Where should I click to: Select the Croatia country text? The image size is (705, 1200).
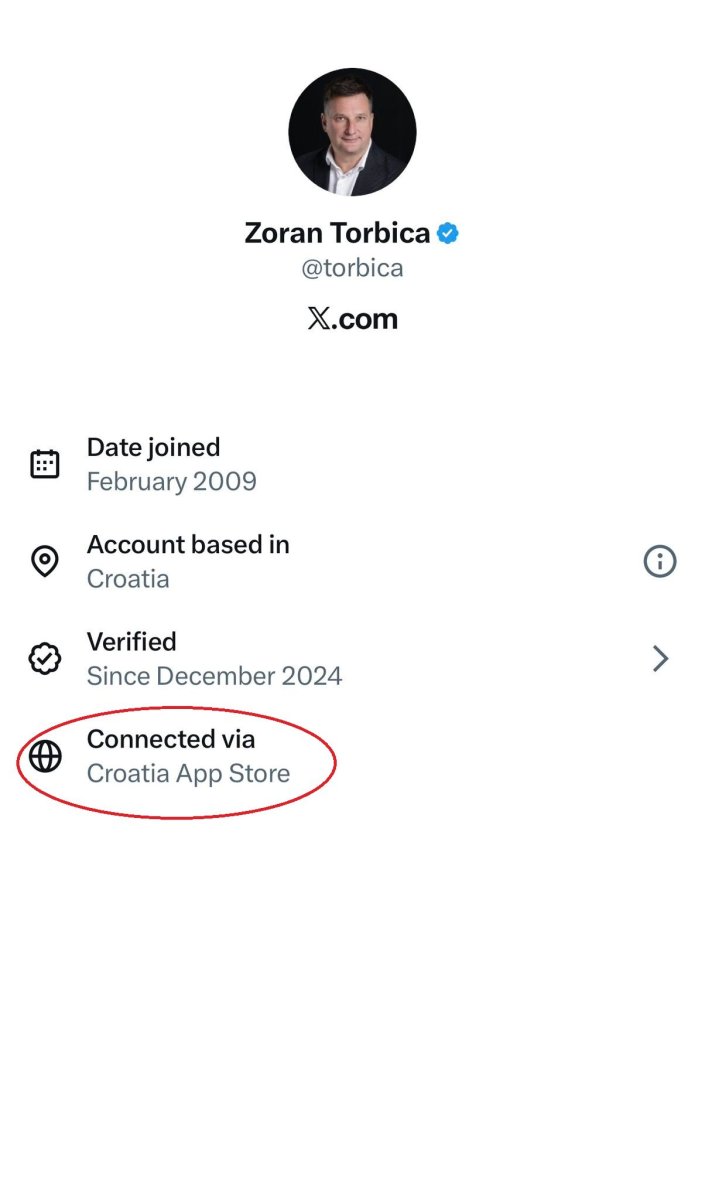(x=128, y=578)
